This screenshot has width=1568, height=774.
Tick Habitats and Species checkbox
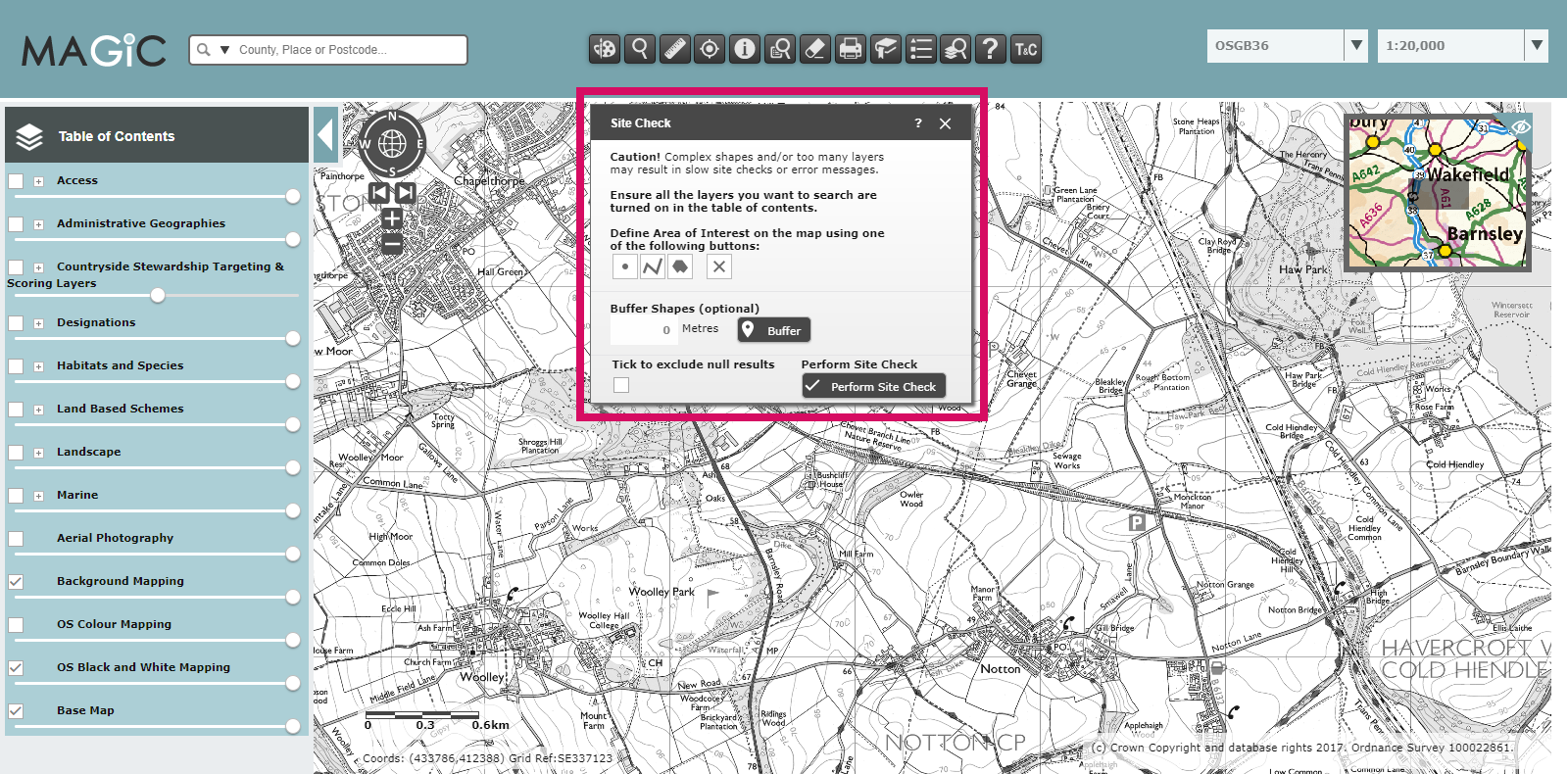(x=16, y=366)
